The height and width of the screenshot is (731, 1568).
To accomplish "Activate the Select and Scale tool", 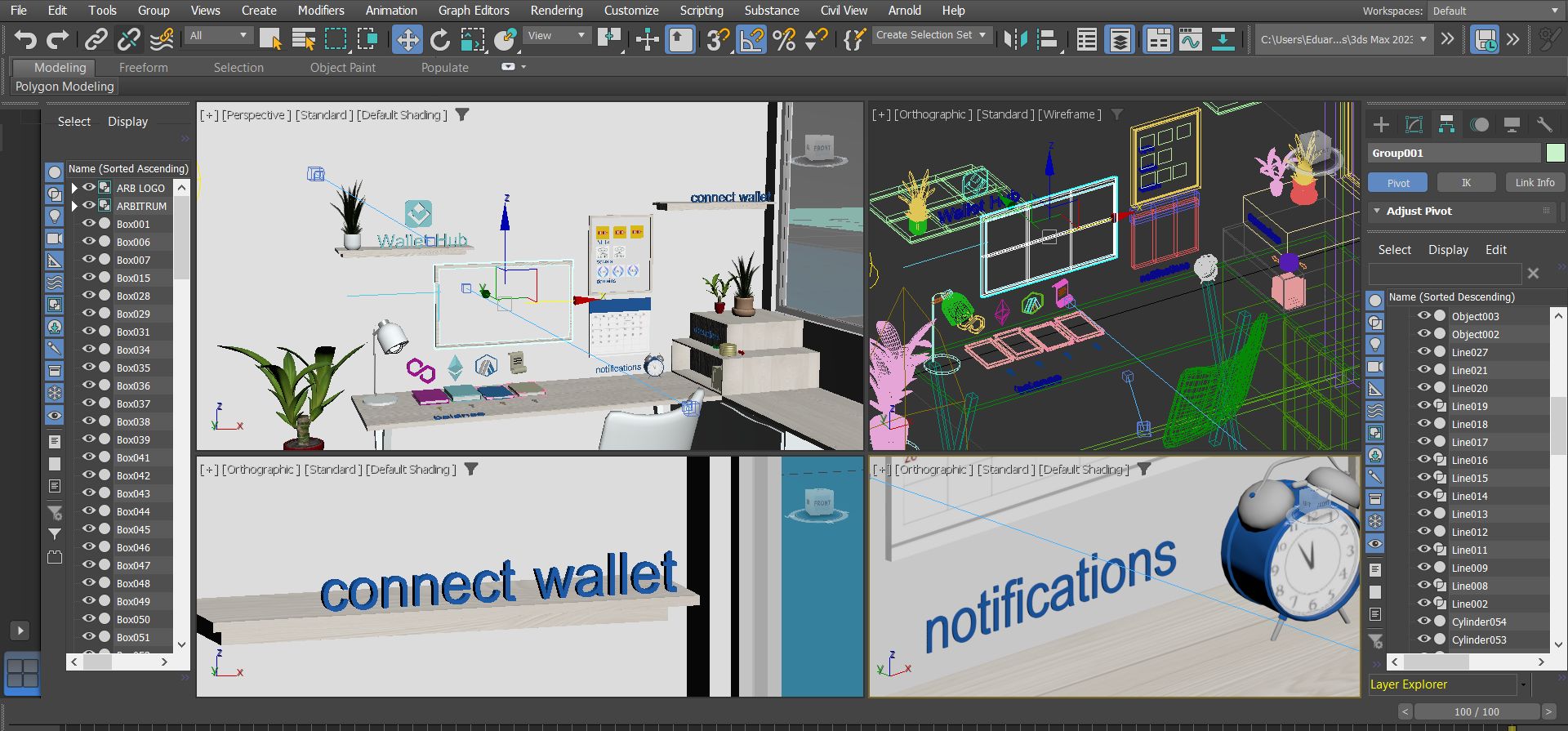I will pos(473,38).
